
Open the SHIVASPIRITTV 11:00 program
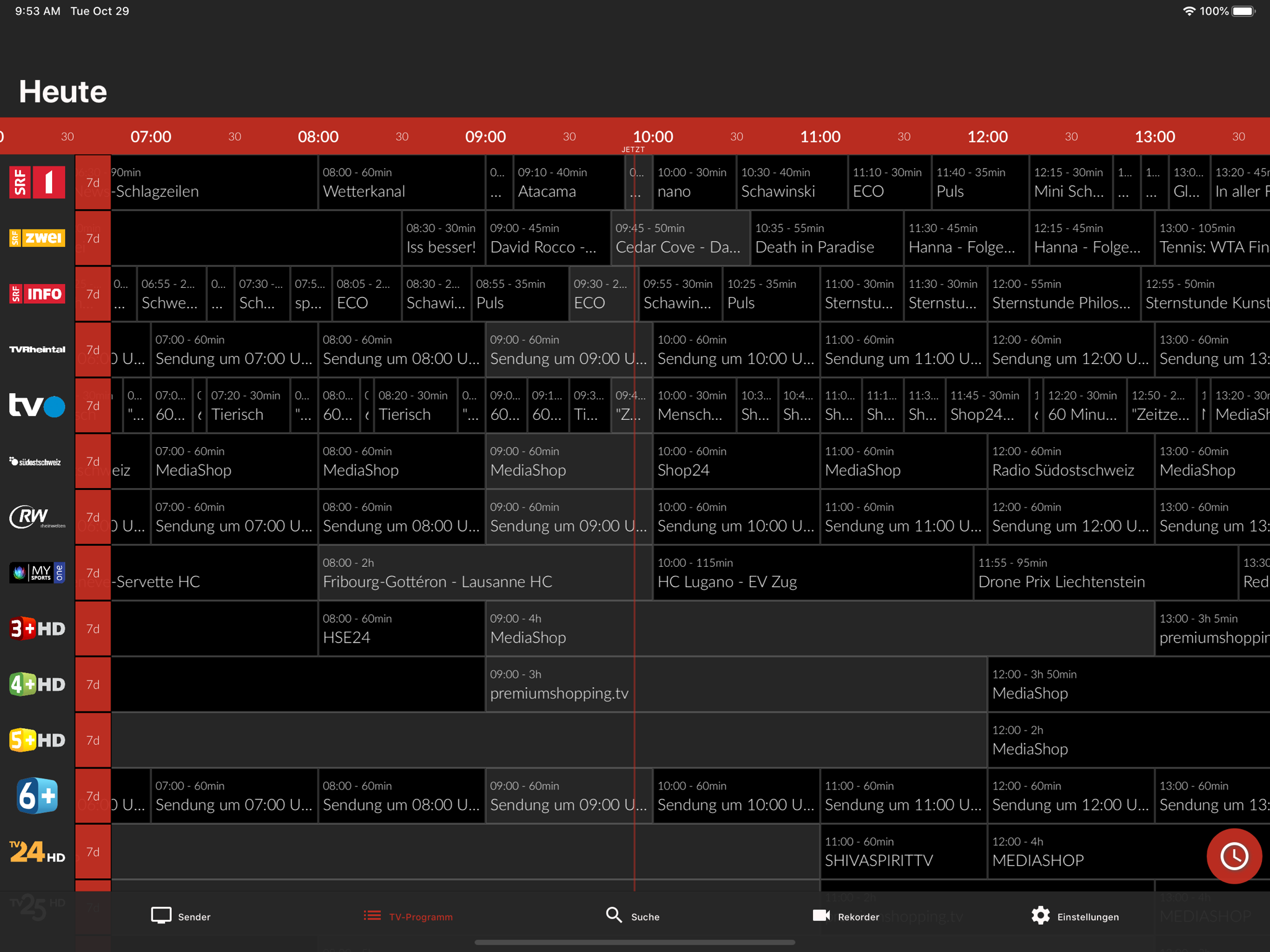tap(904, 852)
